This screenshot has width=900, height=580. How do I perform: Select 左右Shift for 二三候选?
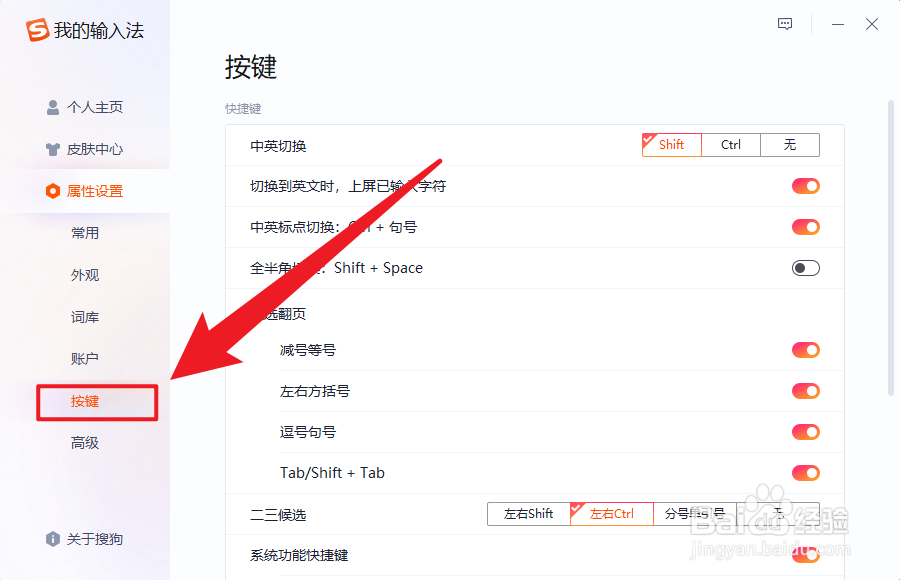coord(527,513)
